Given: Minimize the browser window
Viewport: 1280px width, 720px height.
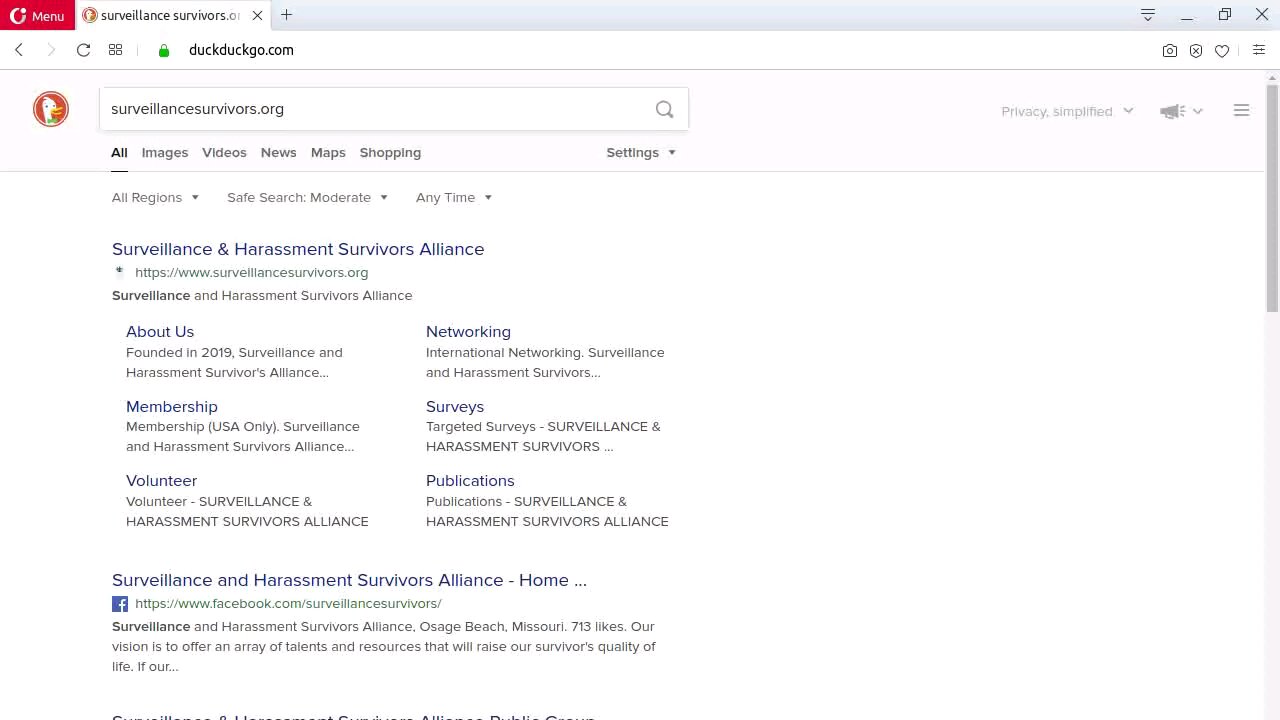Looking at the screenshot, I should [x=1187, y=15].
